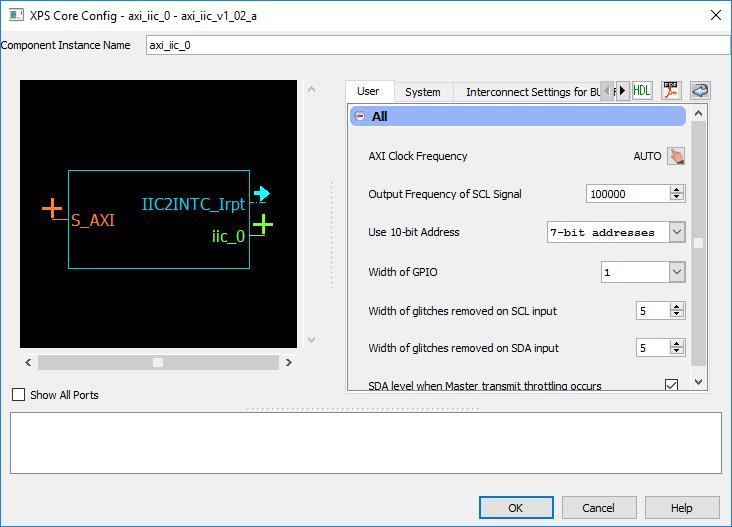Click the parameters list scroll up arrow
Image resolution: width=732 pixels, height=527 pixels.
pos(698,113)
